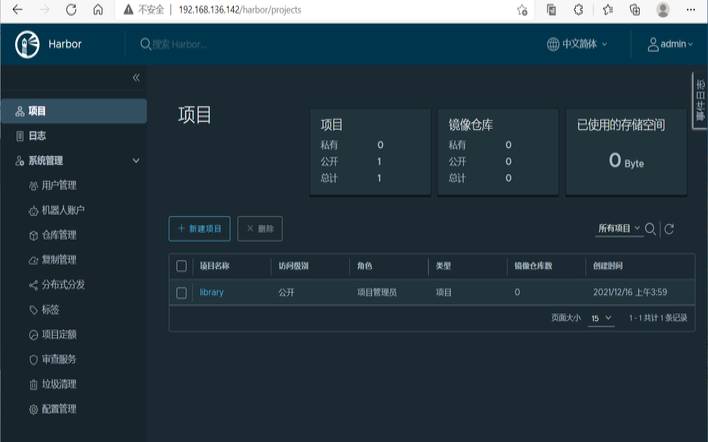Click the 0 Byte storage value

click(x=626, y=161)
